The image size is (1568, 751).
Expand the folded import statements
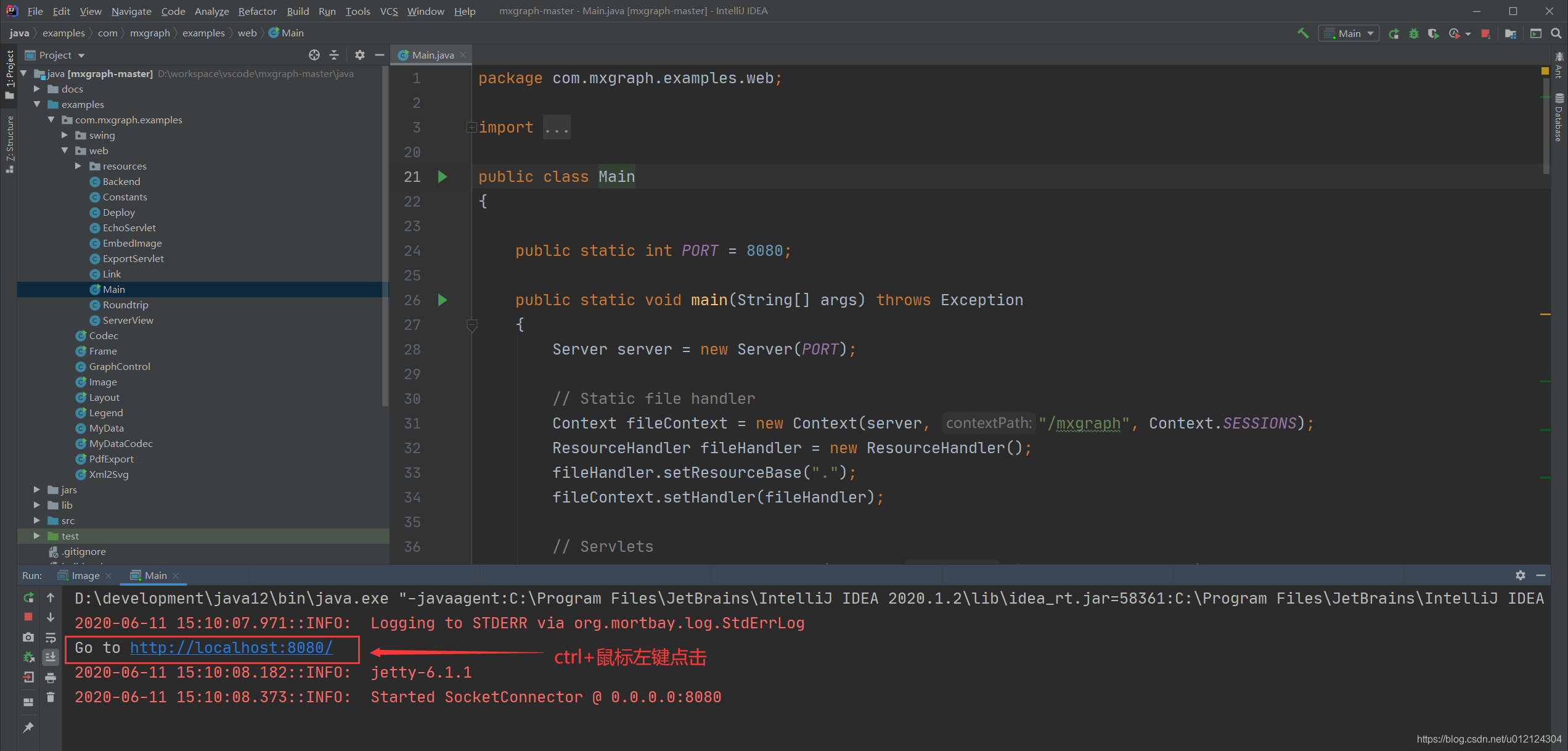[x=472, y=128]
